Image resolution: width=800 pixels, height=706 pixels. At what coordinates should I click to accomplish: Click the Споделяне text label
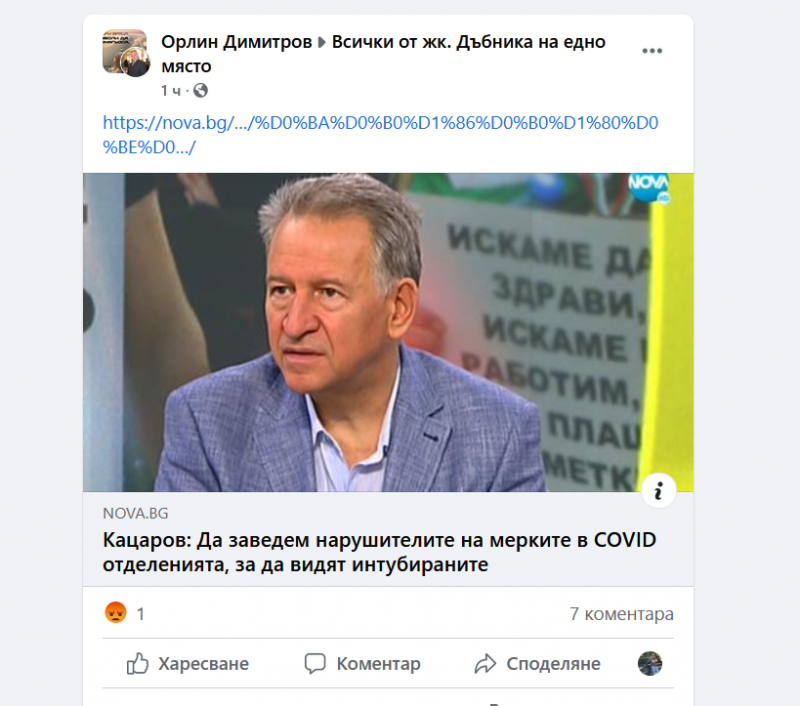coord(553,664)
